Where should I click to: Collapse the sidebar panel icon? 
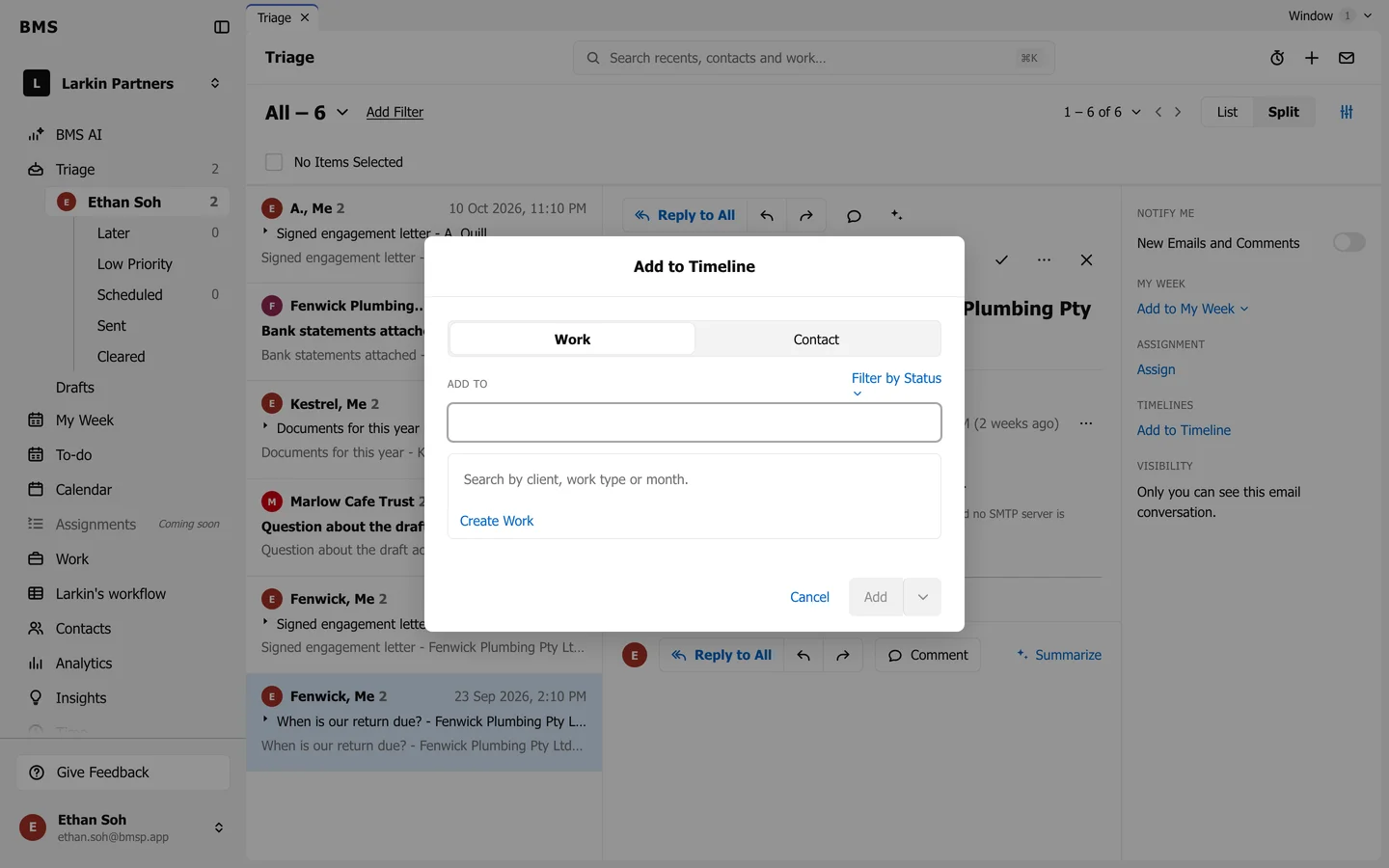coord(222,27)
